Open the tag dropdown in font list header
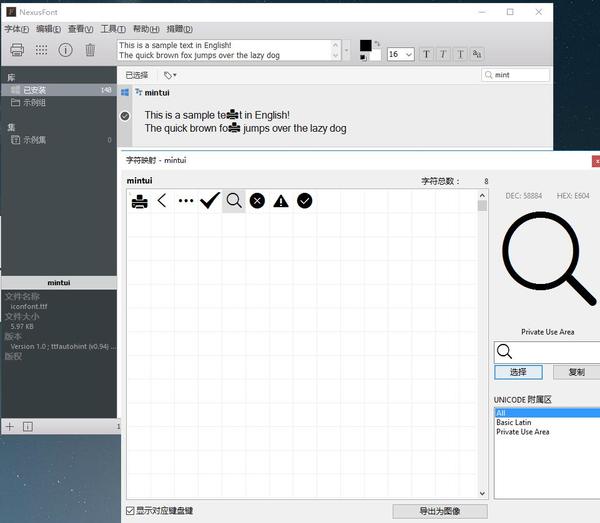Viewport: 600px width, 523px height. coord(170,75)
